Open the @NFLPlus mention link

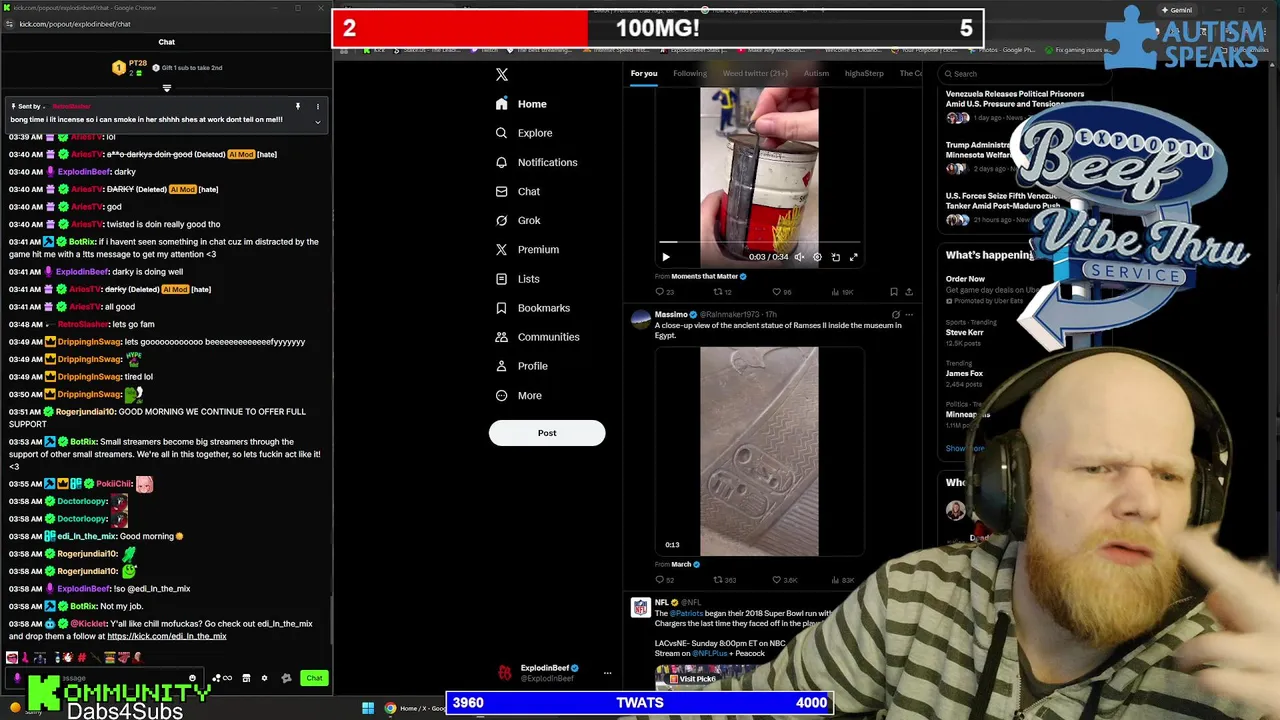coord(711,653)
